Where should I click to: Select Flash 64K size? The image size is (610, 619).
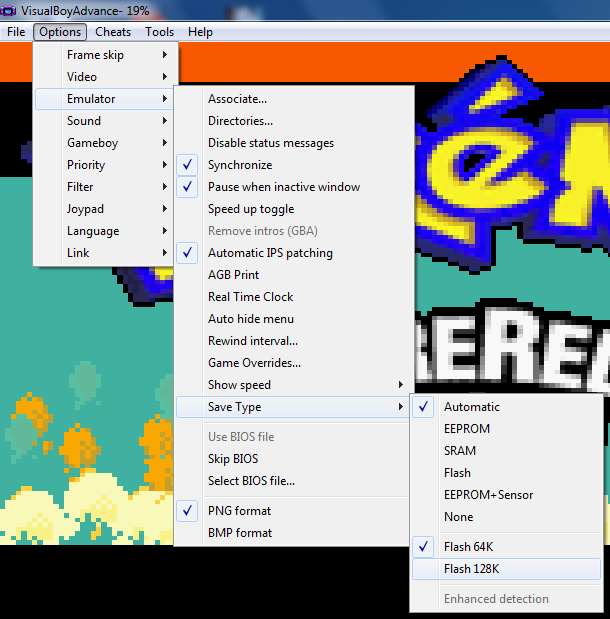[507, 547]
